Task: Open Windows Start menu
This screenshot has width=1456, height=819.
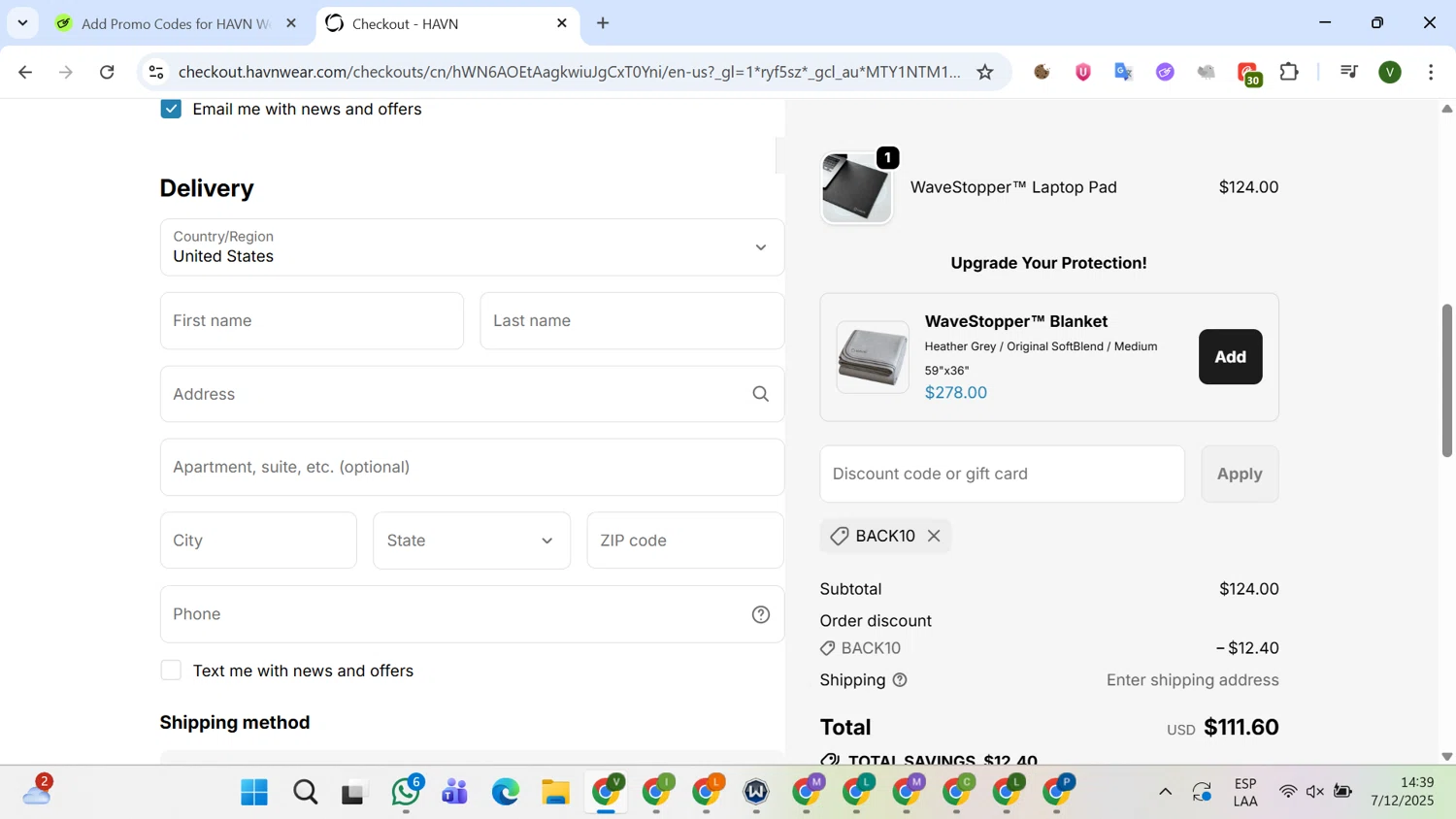Action: pos(254,793)
